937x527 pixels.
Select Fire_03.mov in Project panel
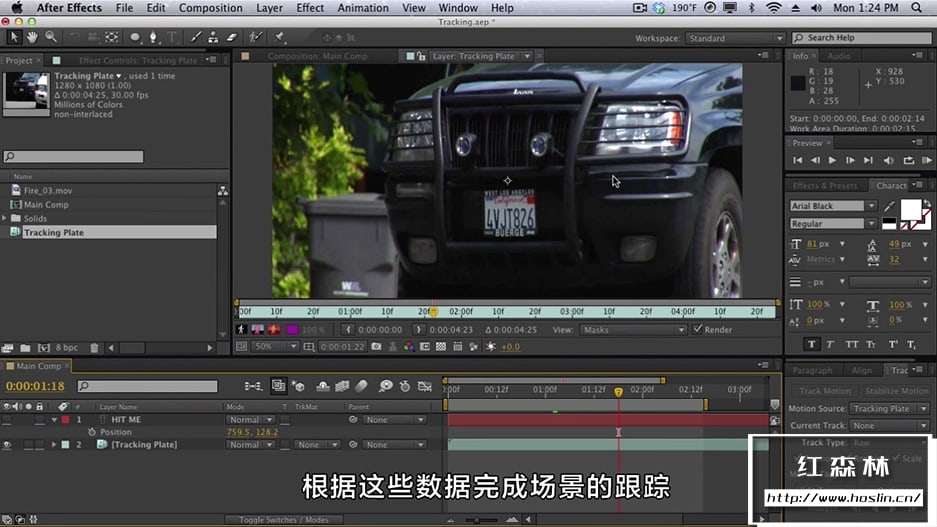coord(48,191)
